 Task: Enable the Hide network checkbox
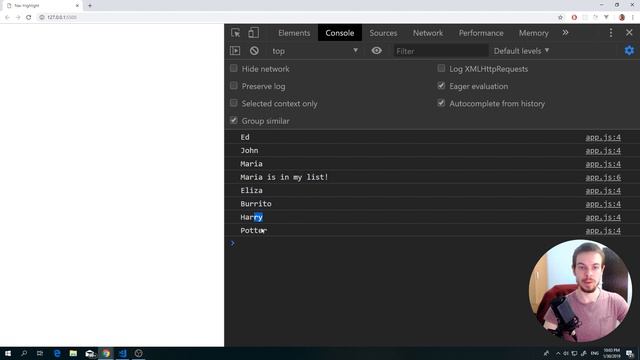[233, 68]
